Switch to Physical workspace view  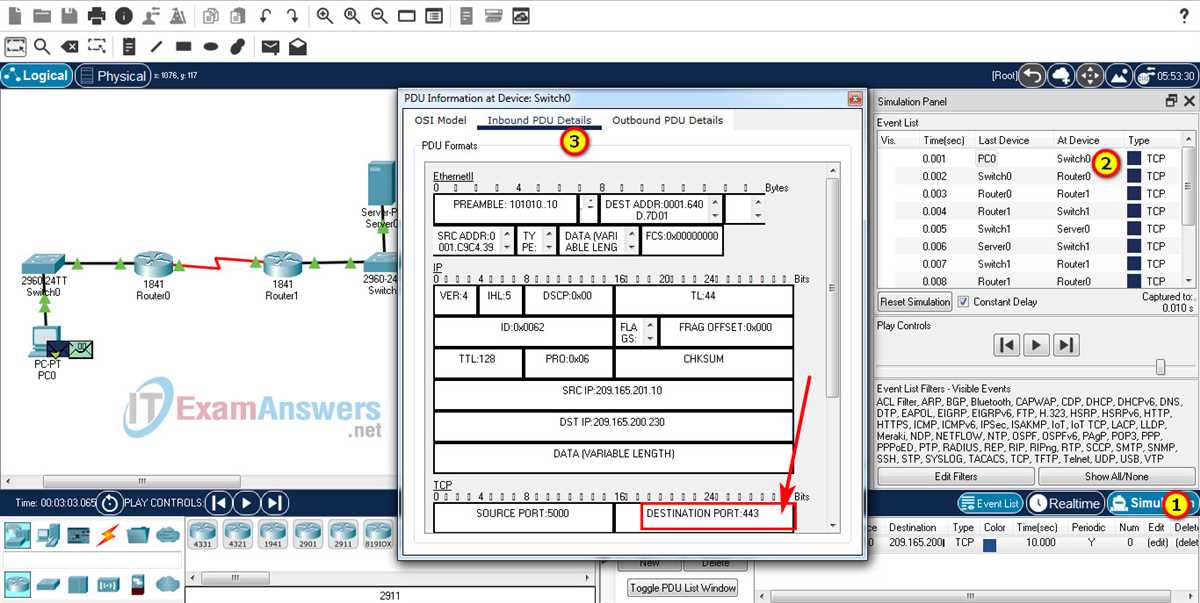112,76
